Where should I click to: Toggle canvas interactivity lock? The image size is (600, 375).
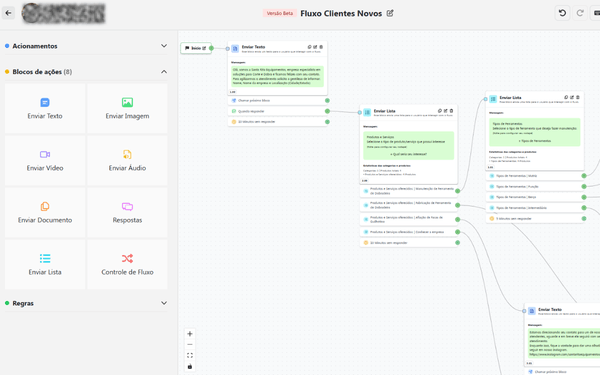(x=190, y=367)
